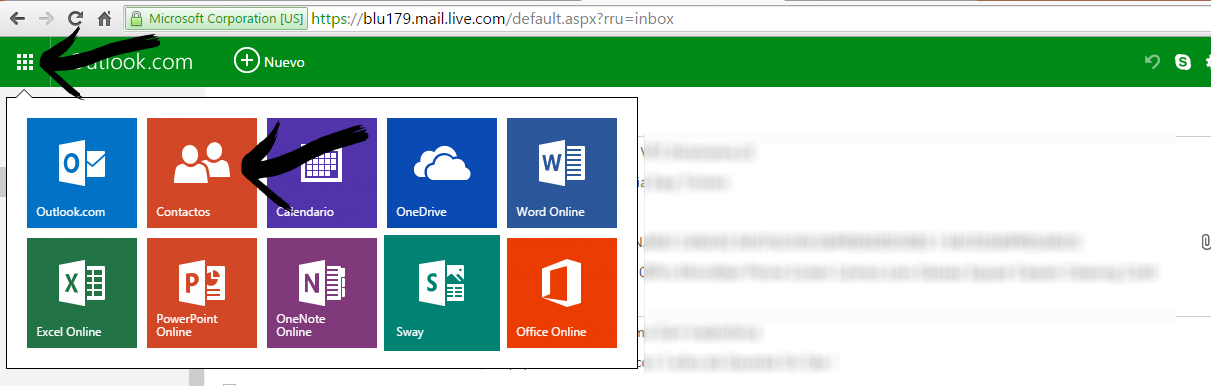Launch the Sway tile
This screenshot has width=1211, height=386.
pyautogui.click(x=442, y=293)
